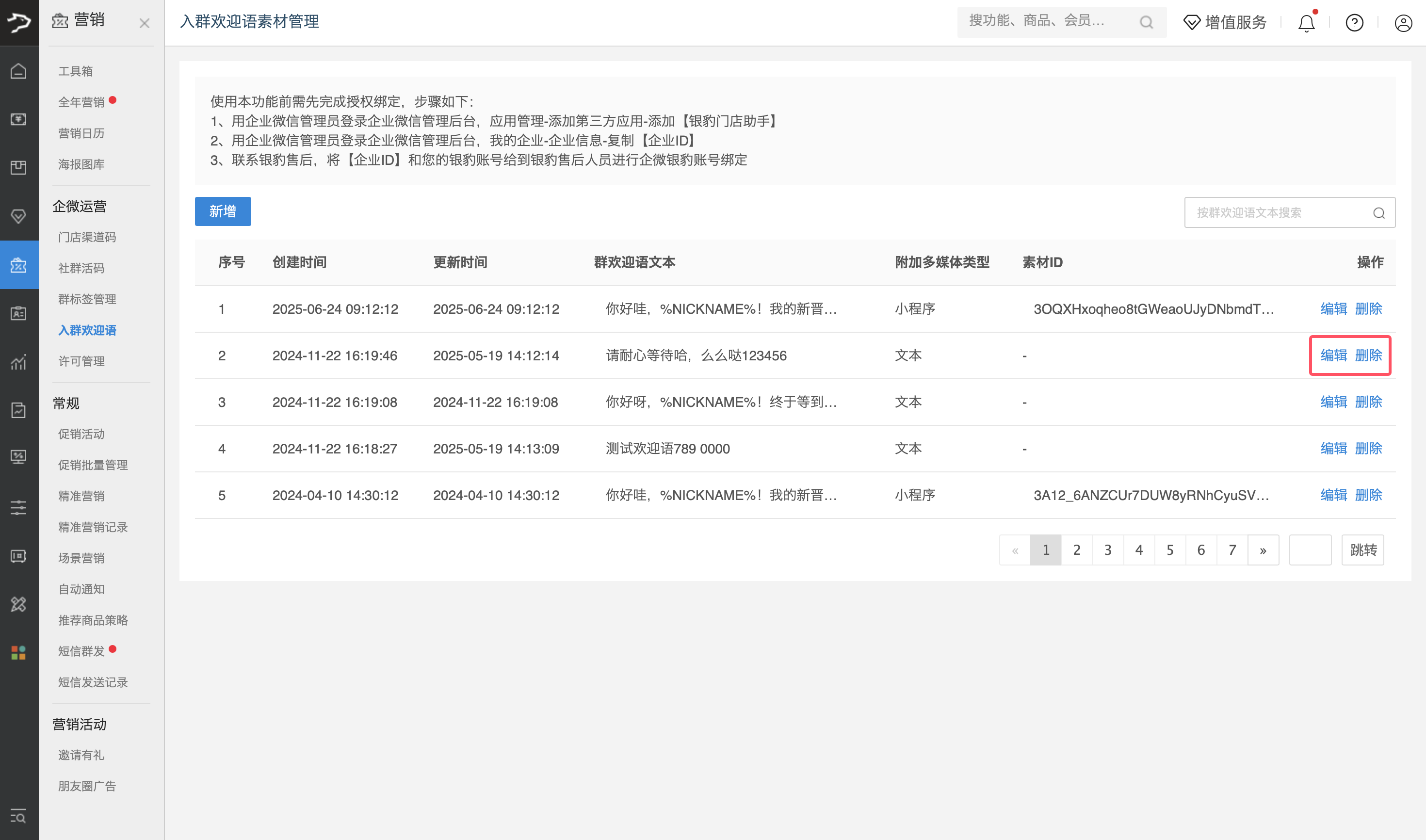Go to pagination page 4

point(1139,550)
